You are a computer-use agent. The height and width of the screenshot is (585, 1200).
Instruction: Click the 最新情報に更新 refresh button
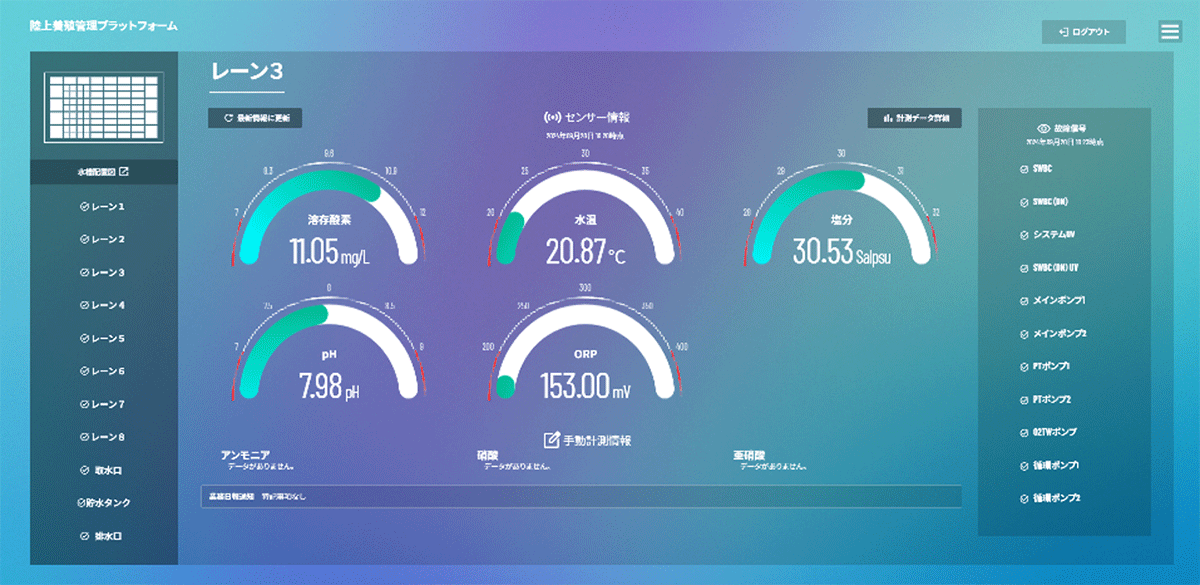[x=255, y=118]
